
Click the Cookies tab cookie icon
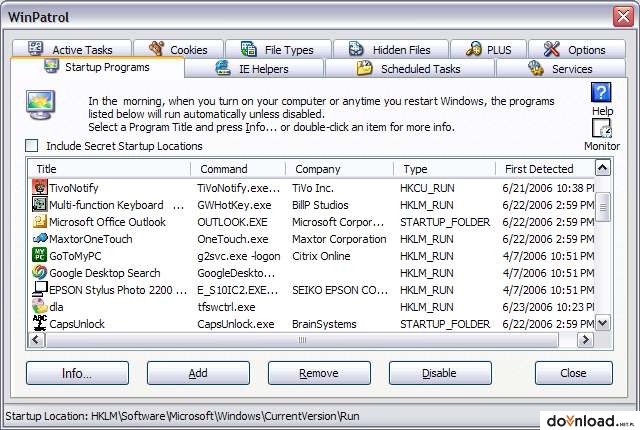tap(157, 48)
